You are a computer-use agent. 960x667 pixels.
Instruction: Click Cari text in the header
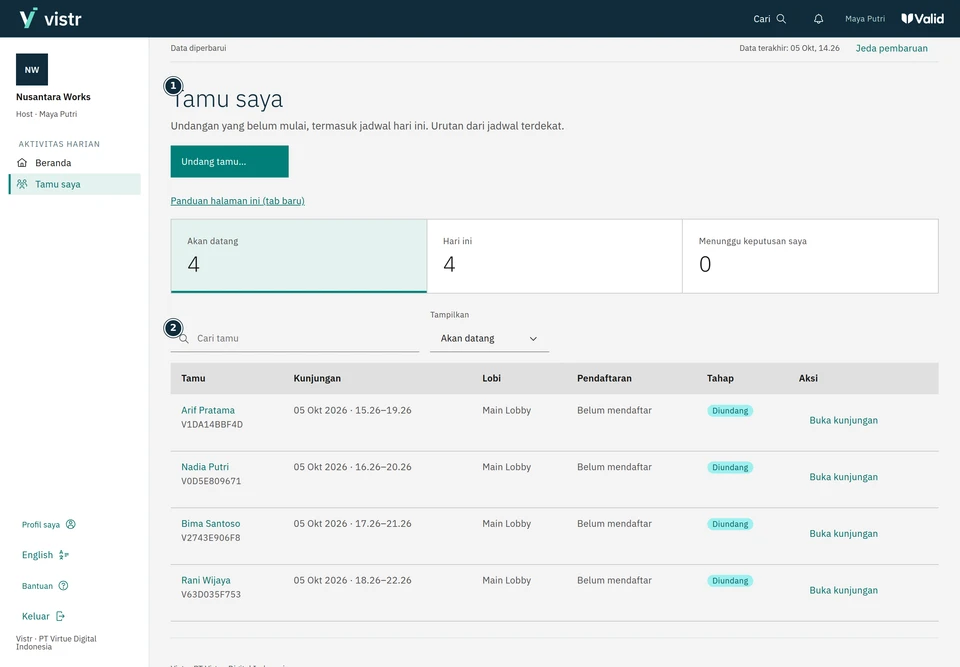(x=762, y=19)
